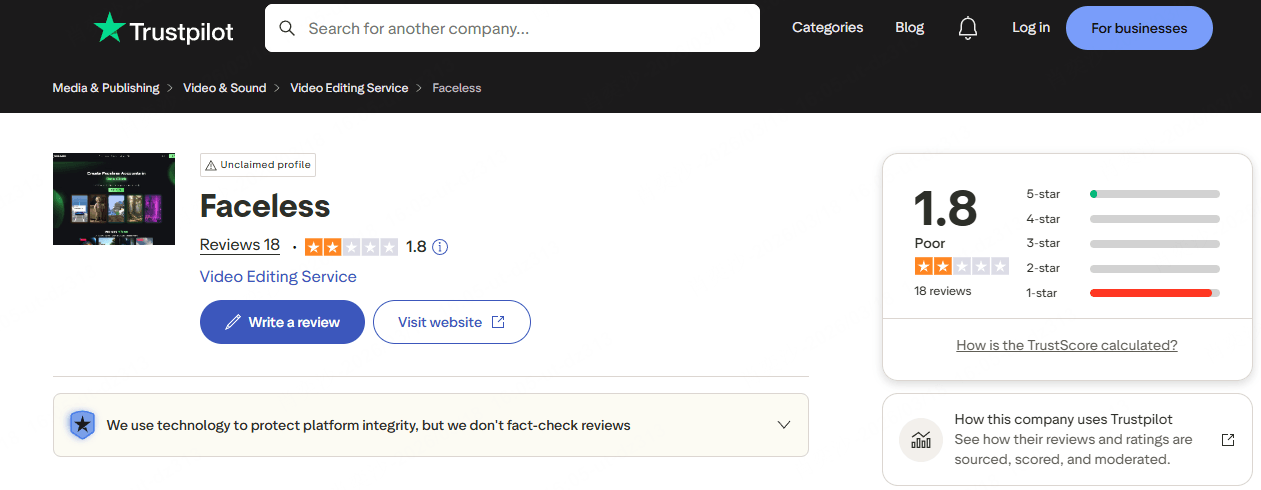The image size is (1261, 490).
Task: Click the Unclaimed profile warning badge
Action: [x=258, y=165]
